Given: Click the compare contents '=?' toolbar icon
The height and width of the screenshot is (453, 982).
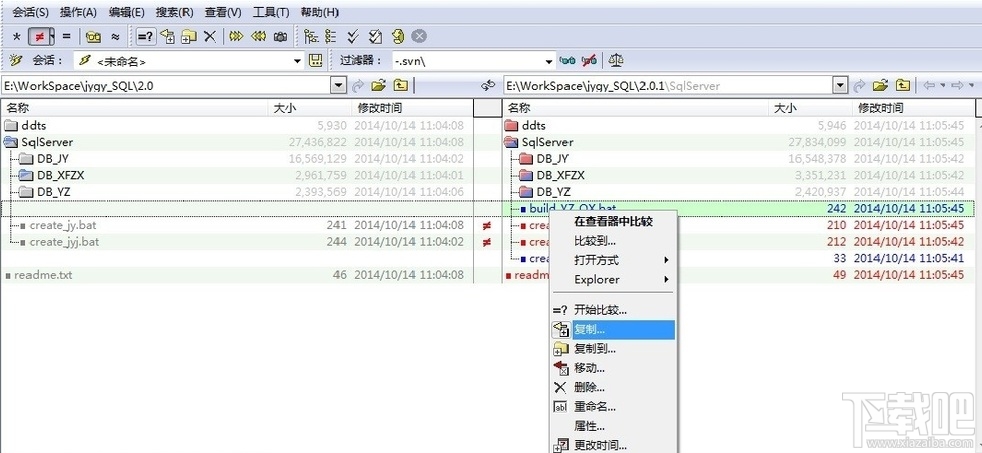Looking at the screenshot, I should [145, 36].
